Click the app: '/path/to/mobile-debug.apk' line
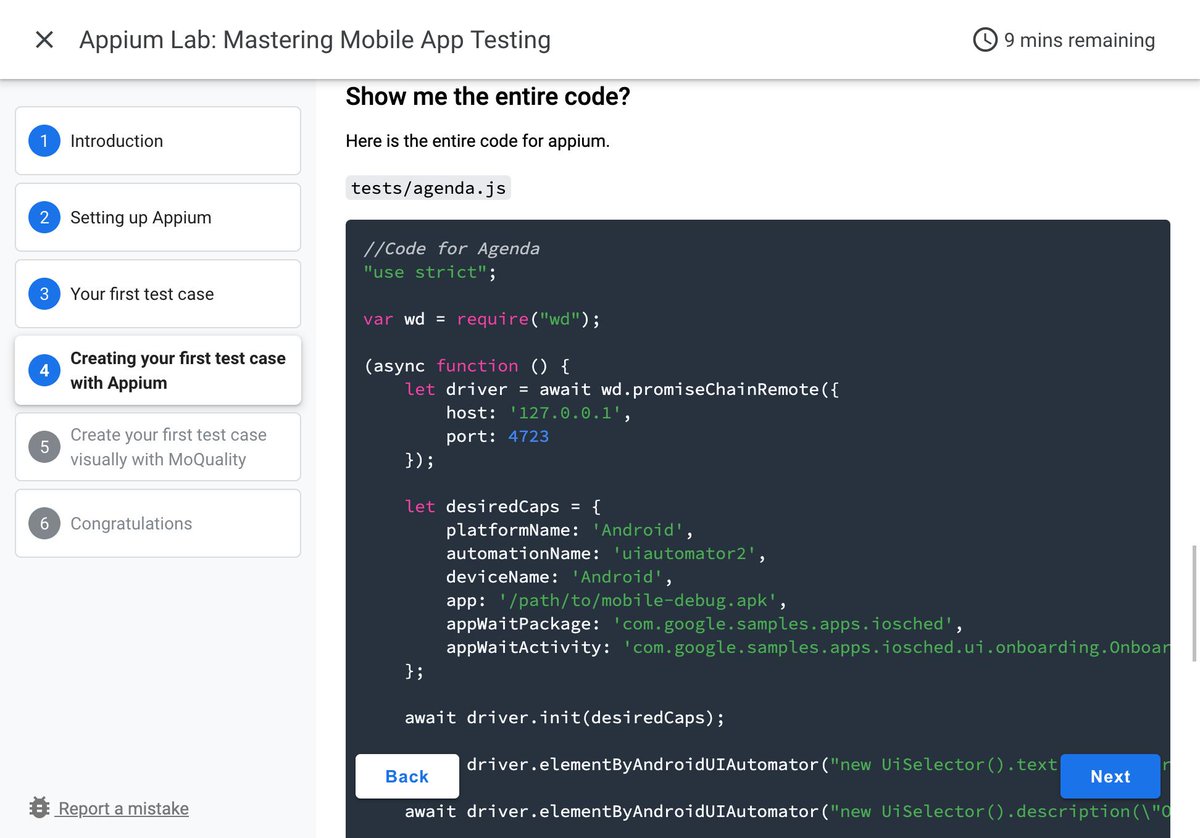The width and height of the screenshot is (1200, 838). tap(616, 600)
